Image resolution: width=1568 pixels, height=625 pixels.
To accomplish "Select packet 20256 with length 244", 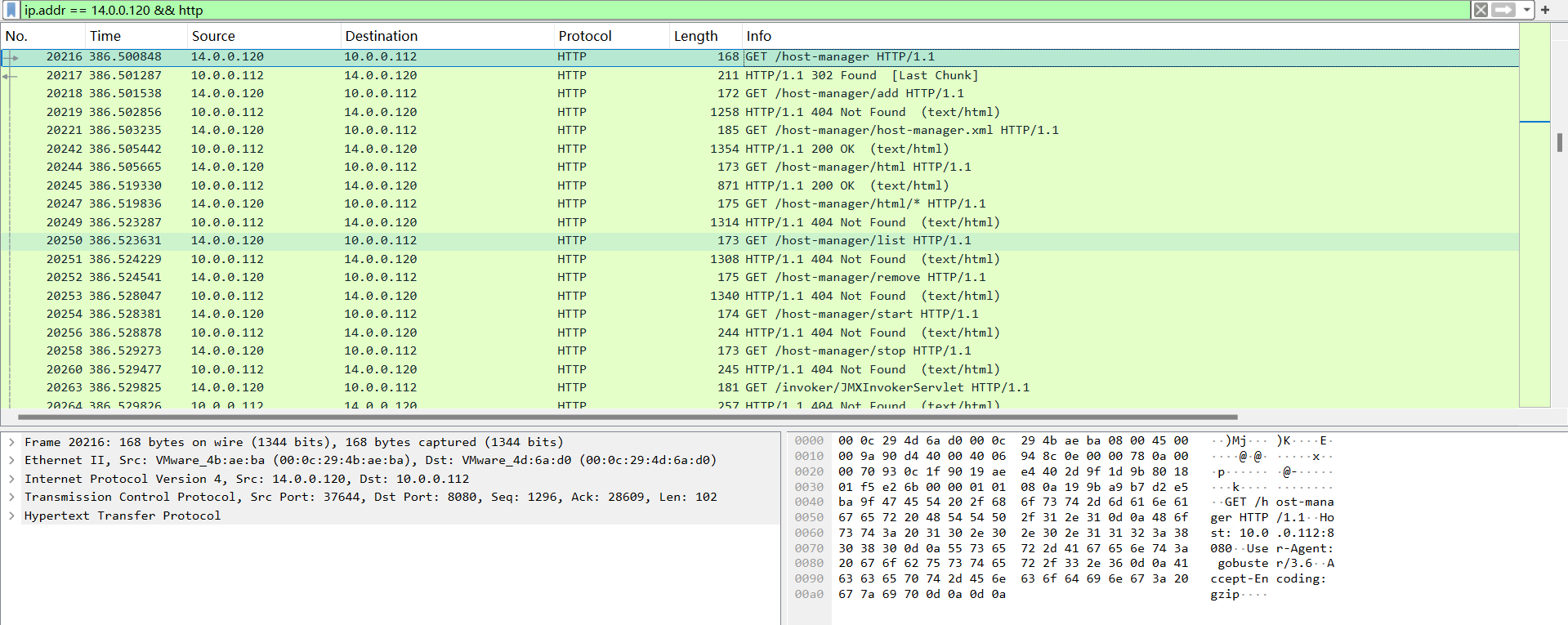I will (760, 333).
